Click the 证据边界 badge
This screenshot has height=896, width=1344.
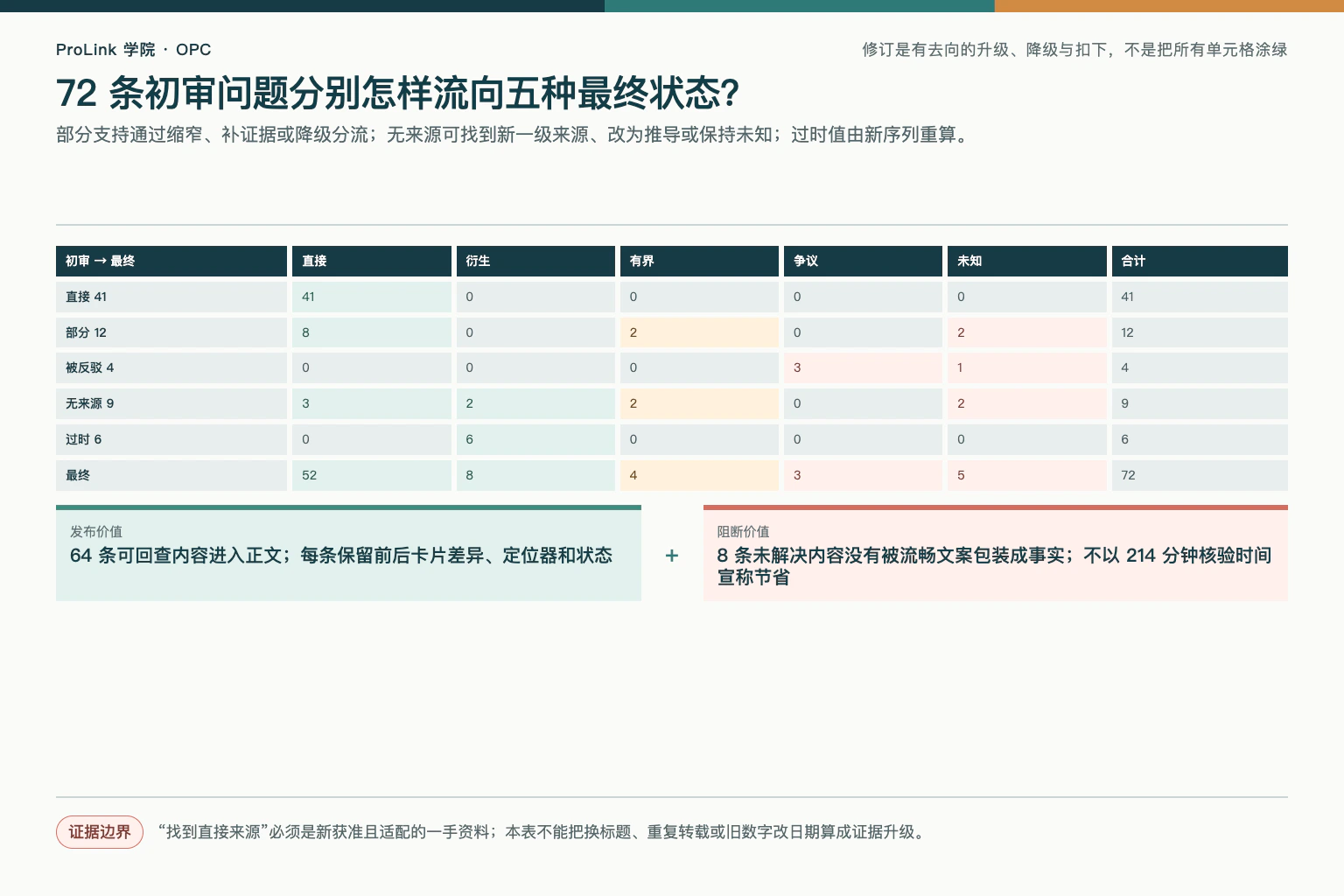[100, 832]
